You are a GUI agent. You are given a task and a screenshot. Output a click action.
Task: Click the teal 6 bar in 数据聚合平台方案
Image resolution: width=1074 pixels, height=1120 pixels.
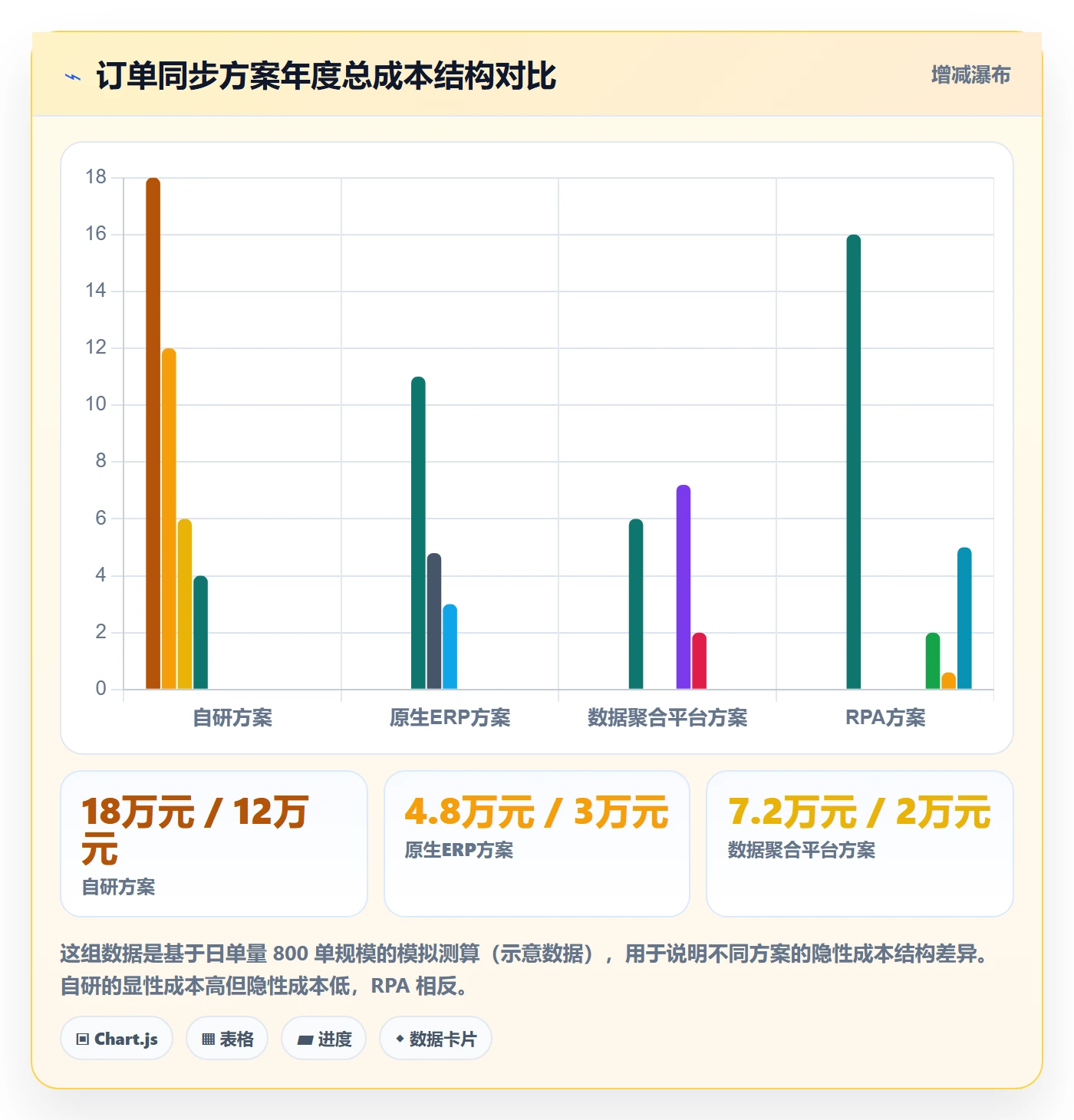pos(636,604)
